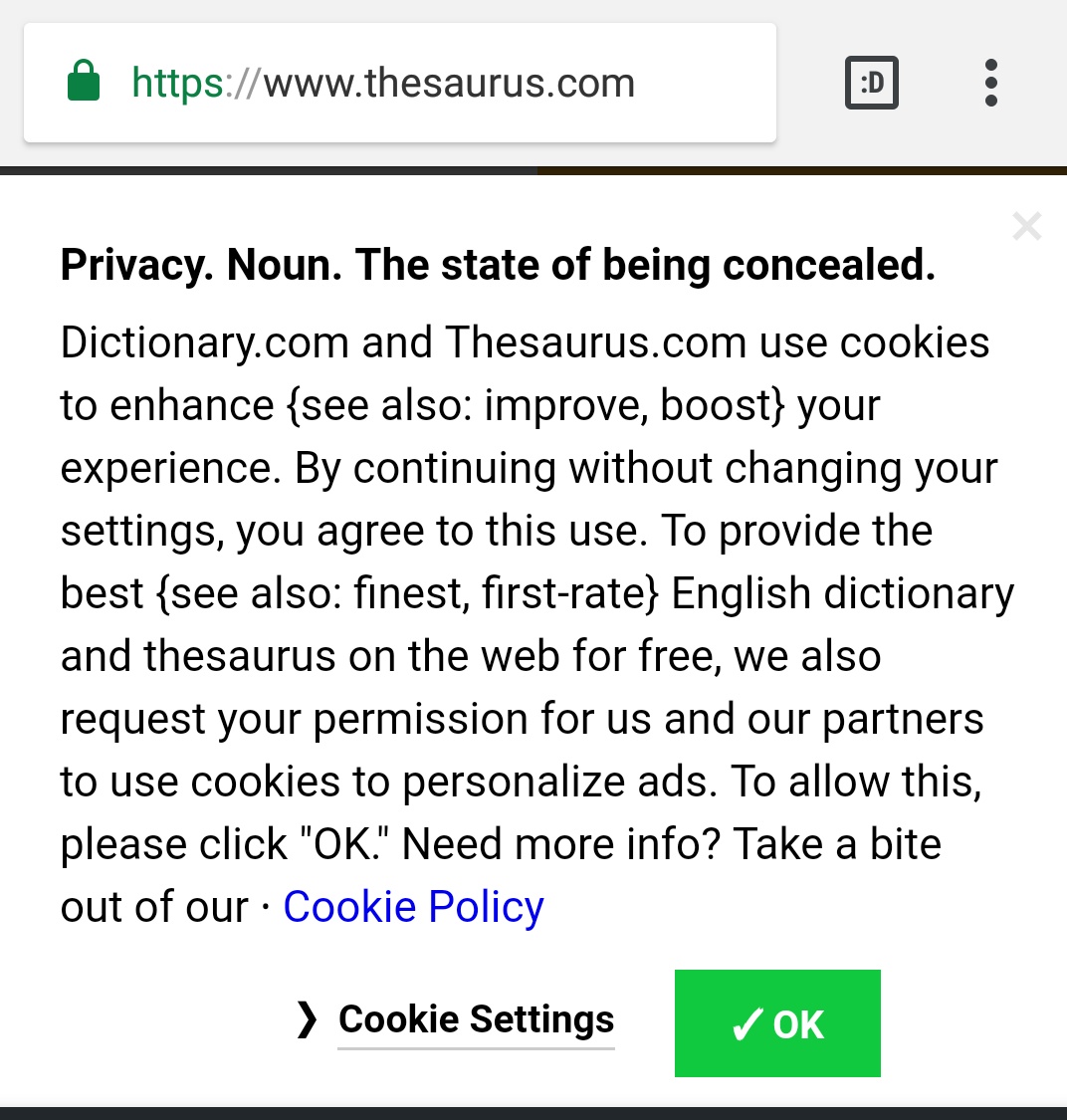Expand Cookie Settings via the chevron arrow
1067x1120 pixels.
click(307, 1018)
